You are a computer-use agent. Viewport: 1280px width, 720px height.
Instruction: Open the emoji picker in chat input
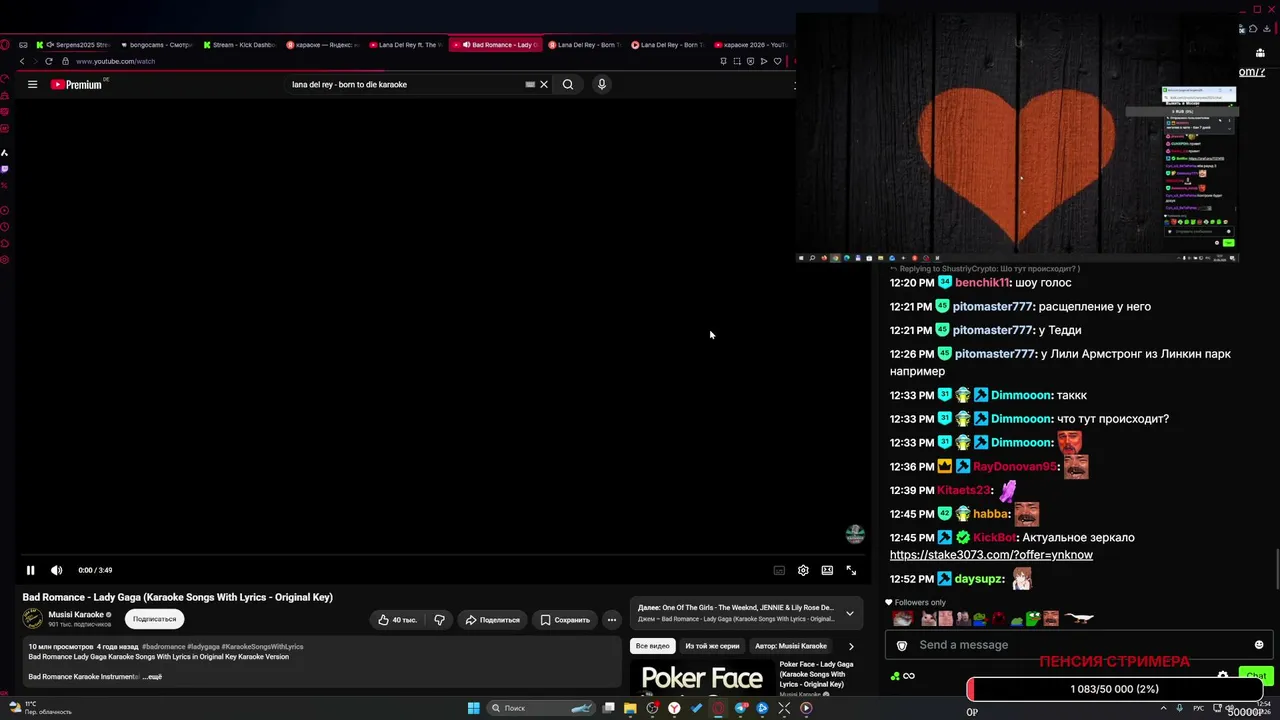click(x=1259, y=645)
